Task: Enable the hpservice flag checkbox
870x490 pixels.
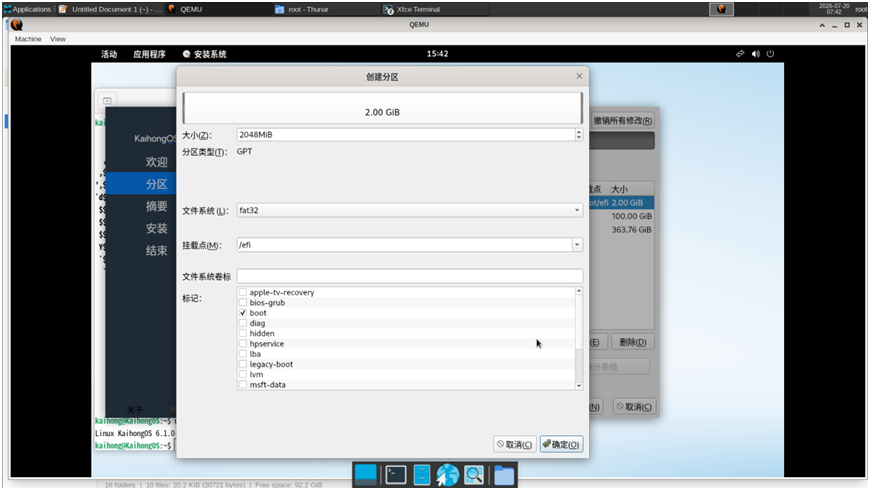Action: [242, 343]
